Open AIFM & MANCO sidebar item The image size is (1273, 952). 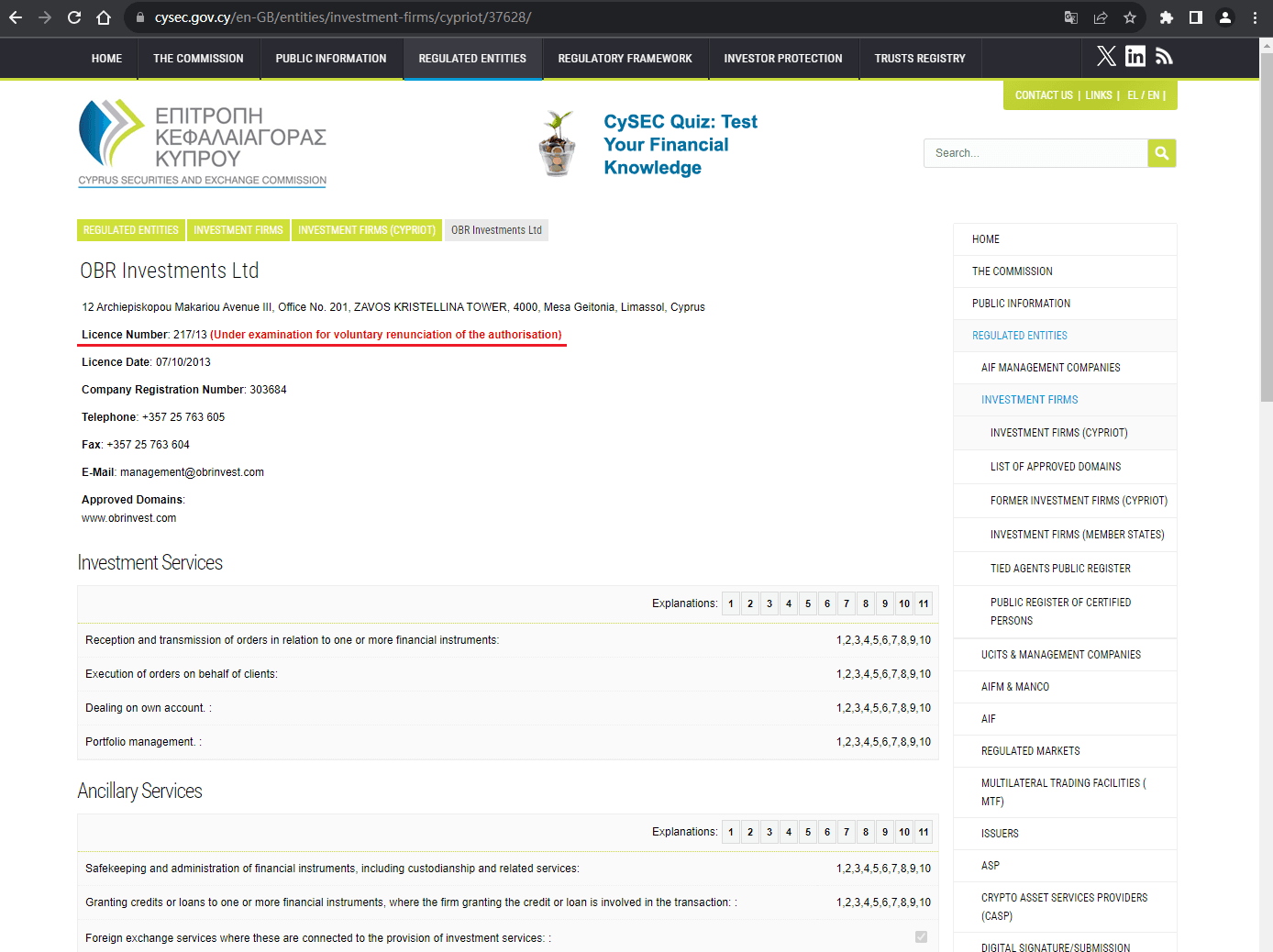point(1065,687)
